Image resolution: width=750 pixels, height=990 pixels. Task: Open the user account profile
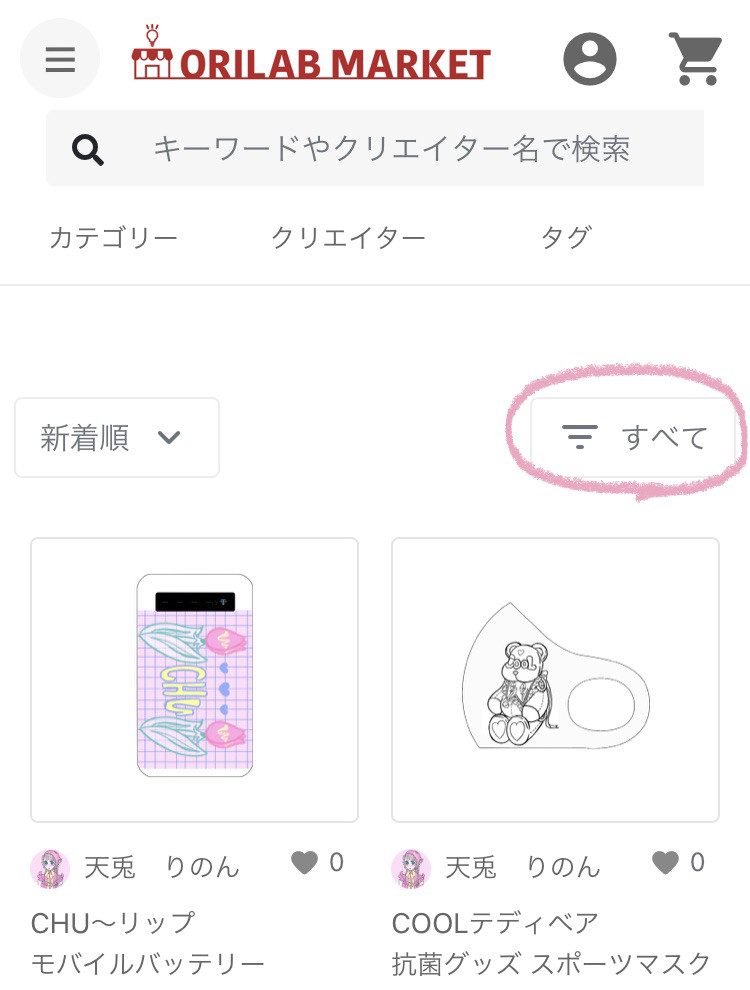[x=590, y=59]
